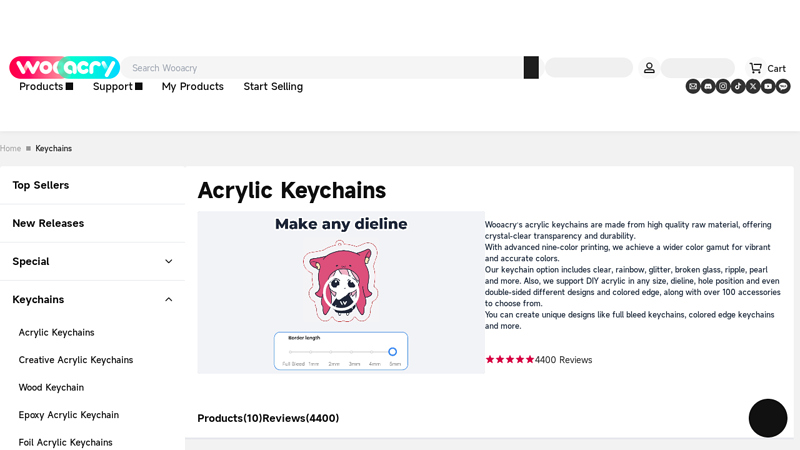The width and height of the screenshot is (800, 450).
Task: Open the Support dropdown menu
Action: (x=117, y=86)
